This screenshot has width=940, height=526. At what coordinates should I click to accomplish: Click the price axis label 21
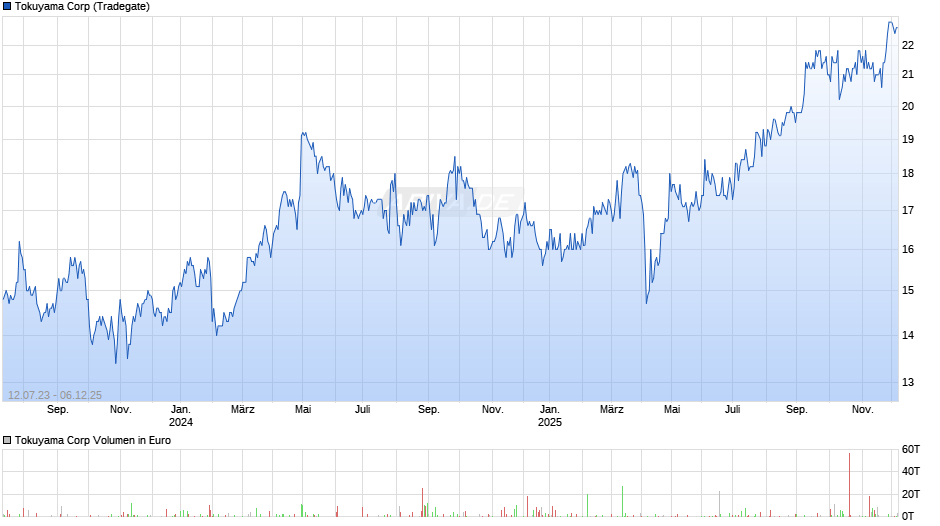[908, 75]
